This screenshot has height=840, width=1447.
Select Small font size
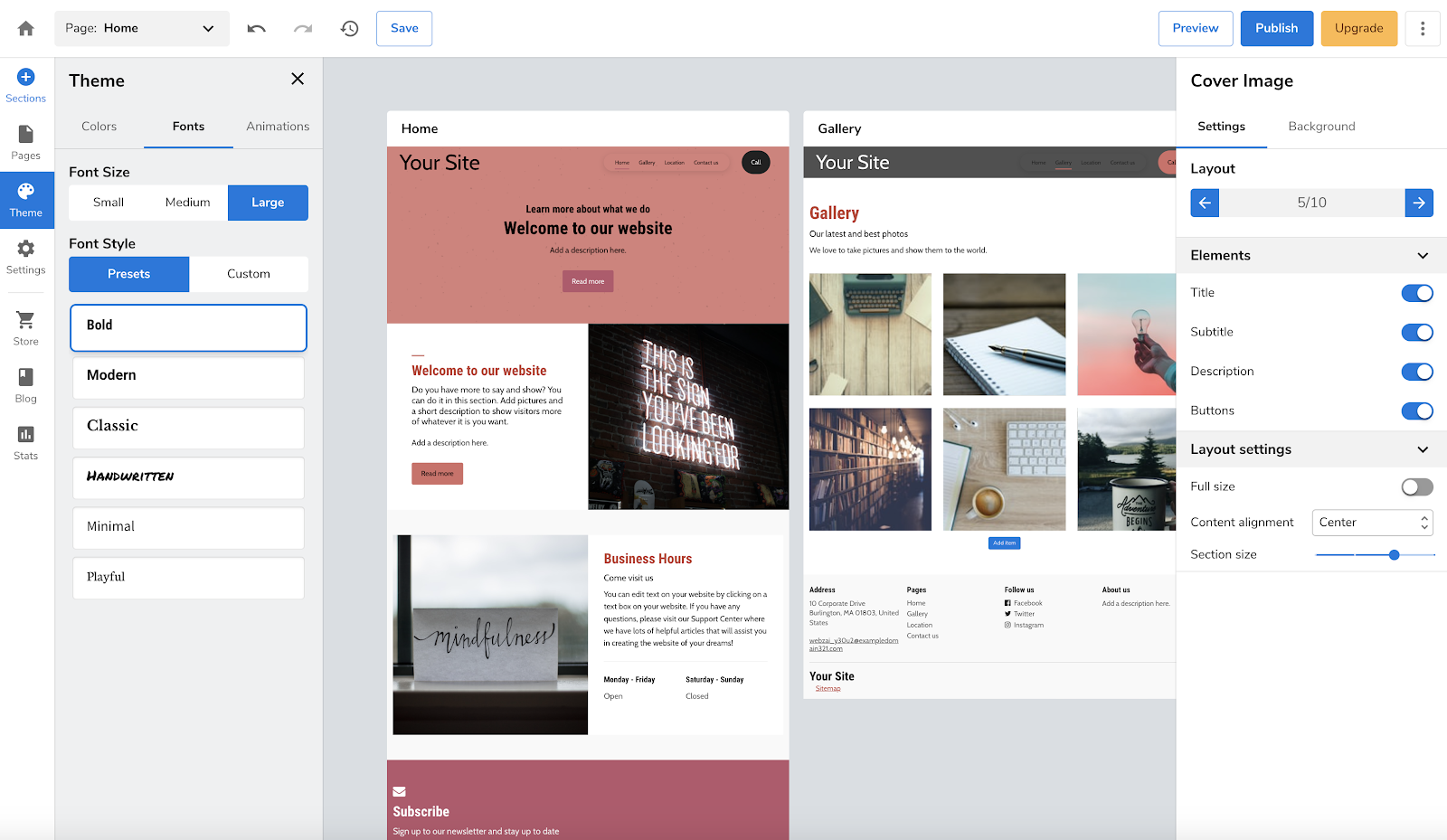(x=109, y=203)
